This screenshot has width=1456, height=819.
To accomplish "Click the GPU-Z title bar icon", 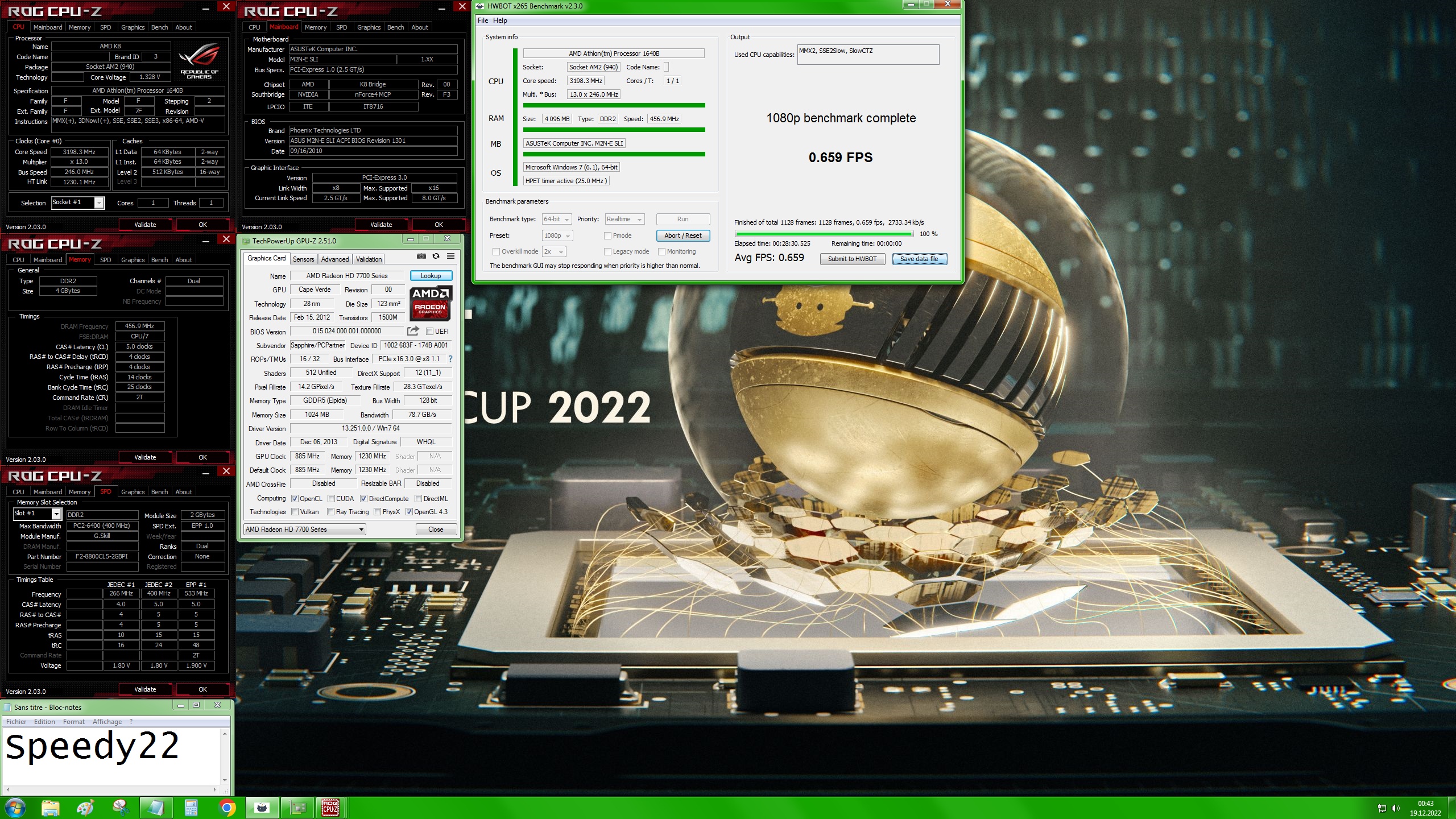I will pyautogui.click(x=246, y=241).
